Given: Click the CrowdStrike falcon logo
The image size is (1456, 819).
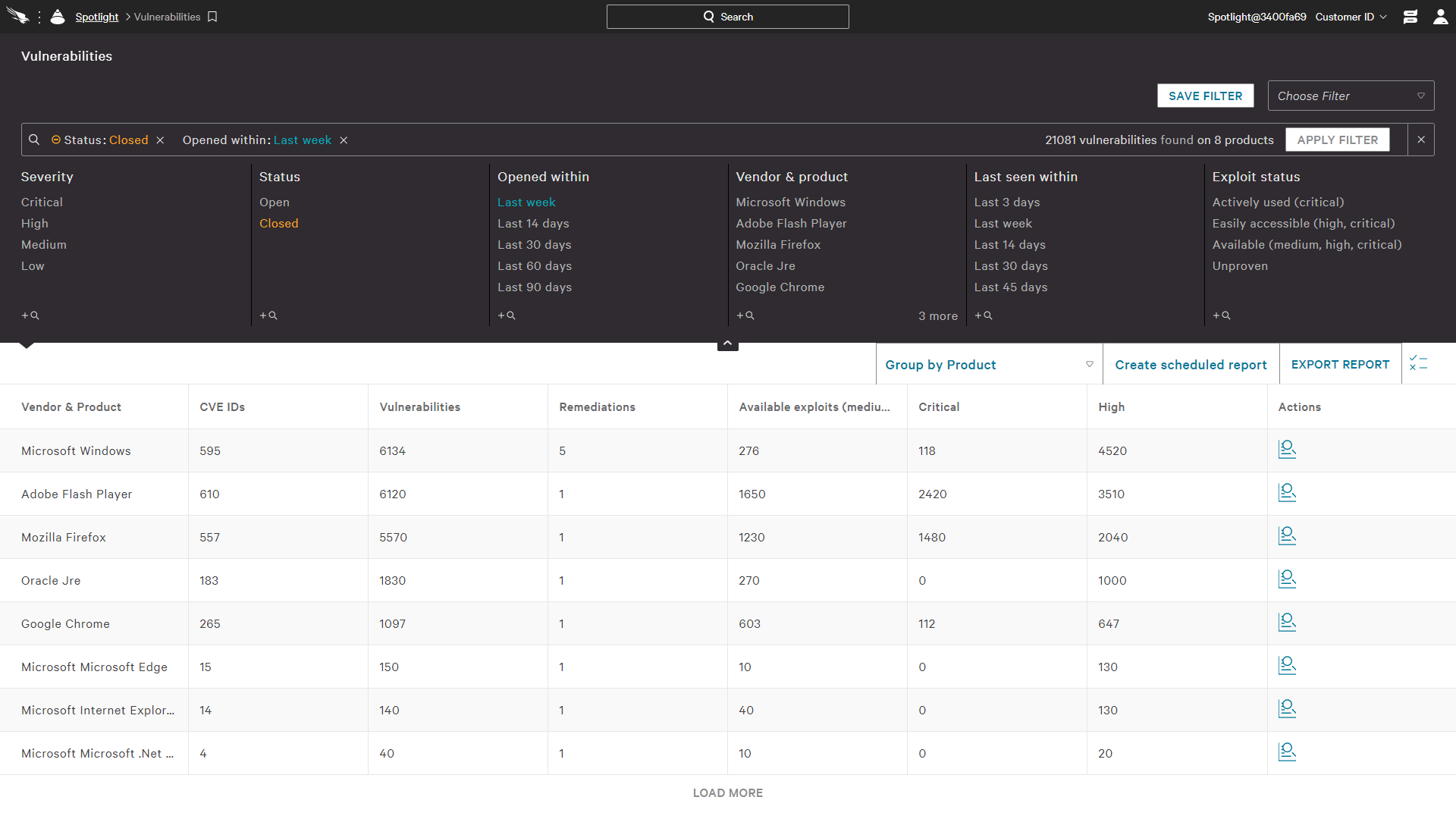Looking at the screenshot, I should pyautogui.click(x=17, y=17).
